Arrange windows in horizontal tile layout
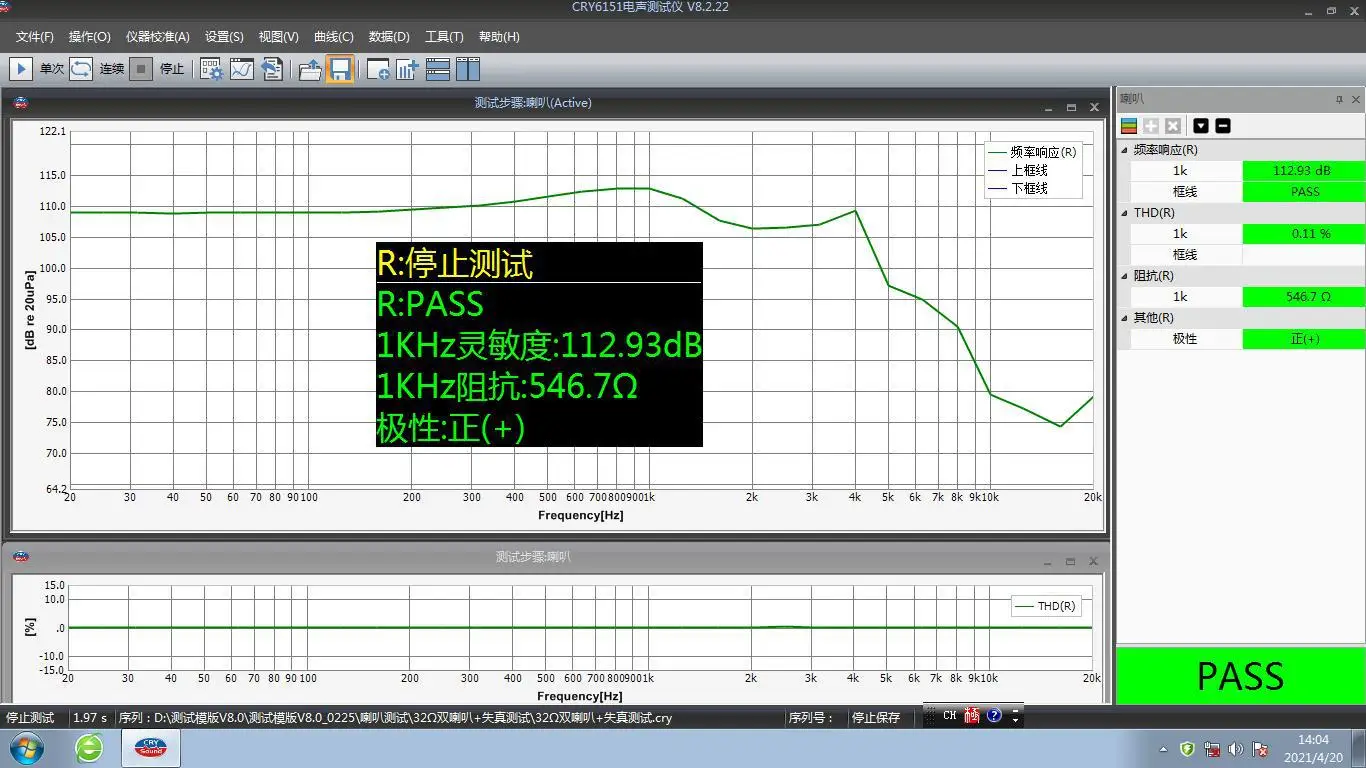This screenshot has width=1366, height=768. pyautogui.click(x=438, y=69)
